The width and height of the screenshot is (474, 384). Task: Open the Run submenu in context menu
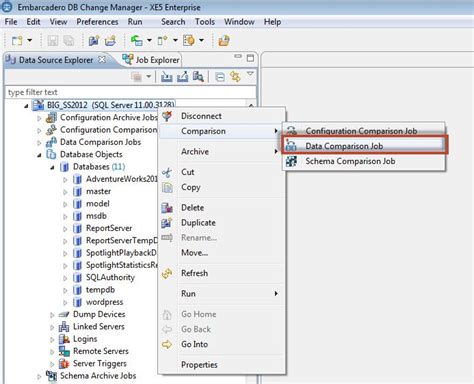(x=221, y=294)
